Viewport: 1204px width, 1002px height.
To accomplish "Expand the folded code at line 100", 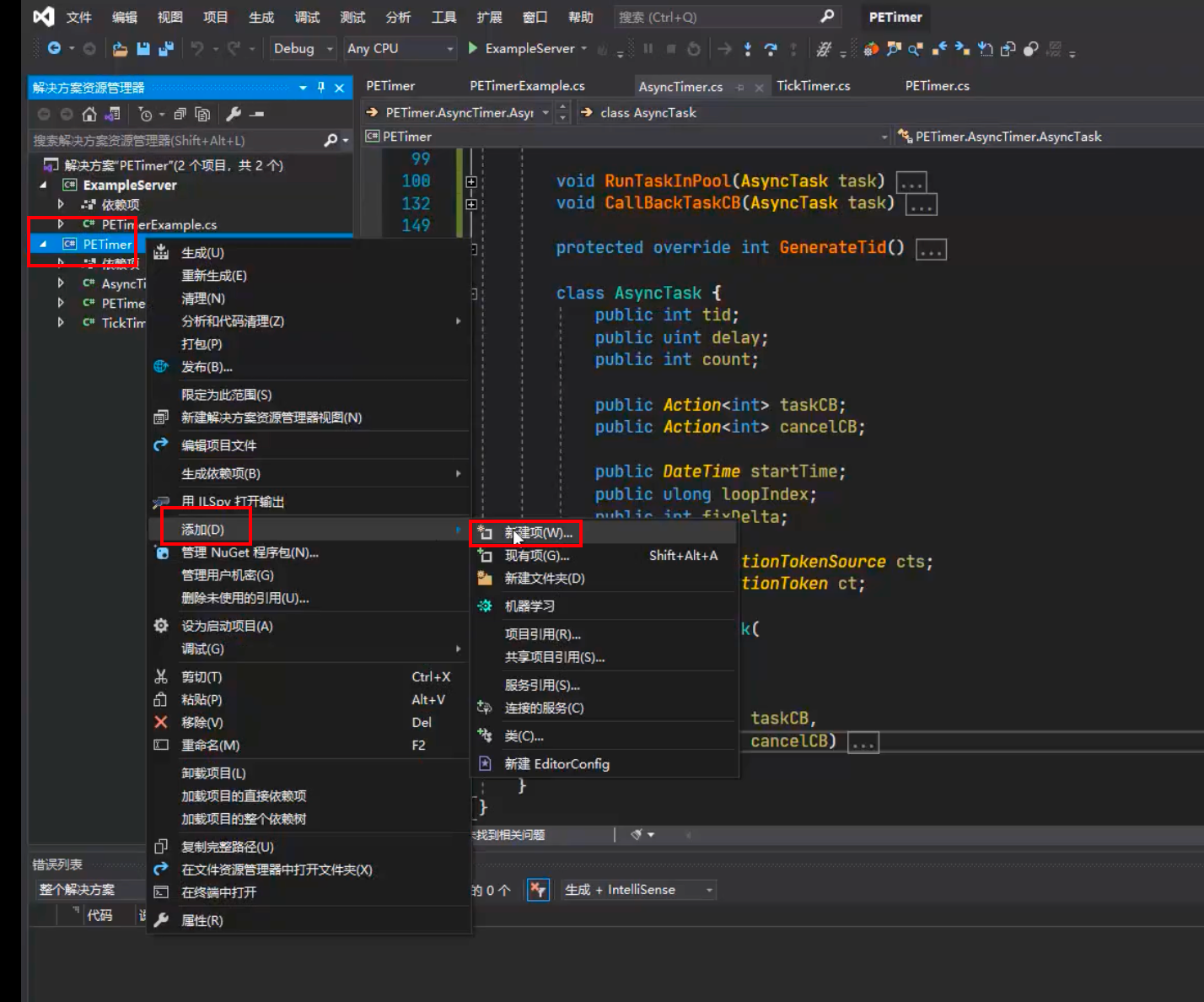I will (x=471, y=181).
